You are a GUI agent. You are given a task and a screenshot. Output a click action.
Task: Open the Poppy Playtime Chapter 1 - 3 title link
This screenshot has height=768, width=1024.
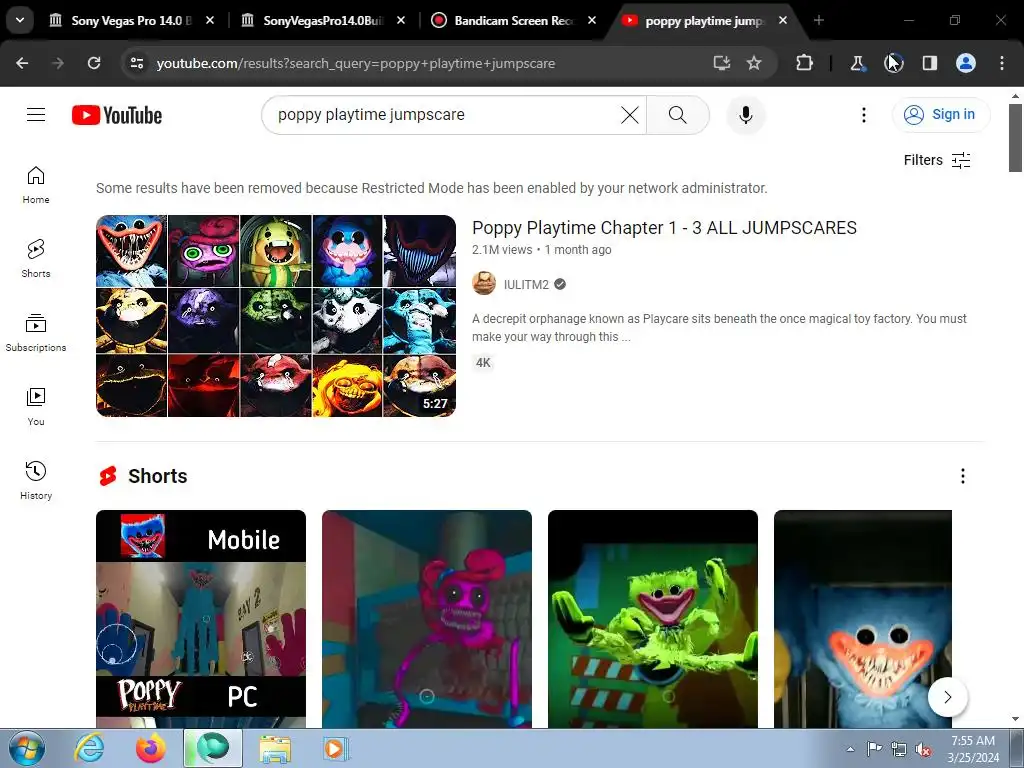click(664, 228)
